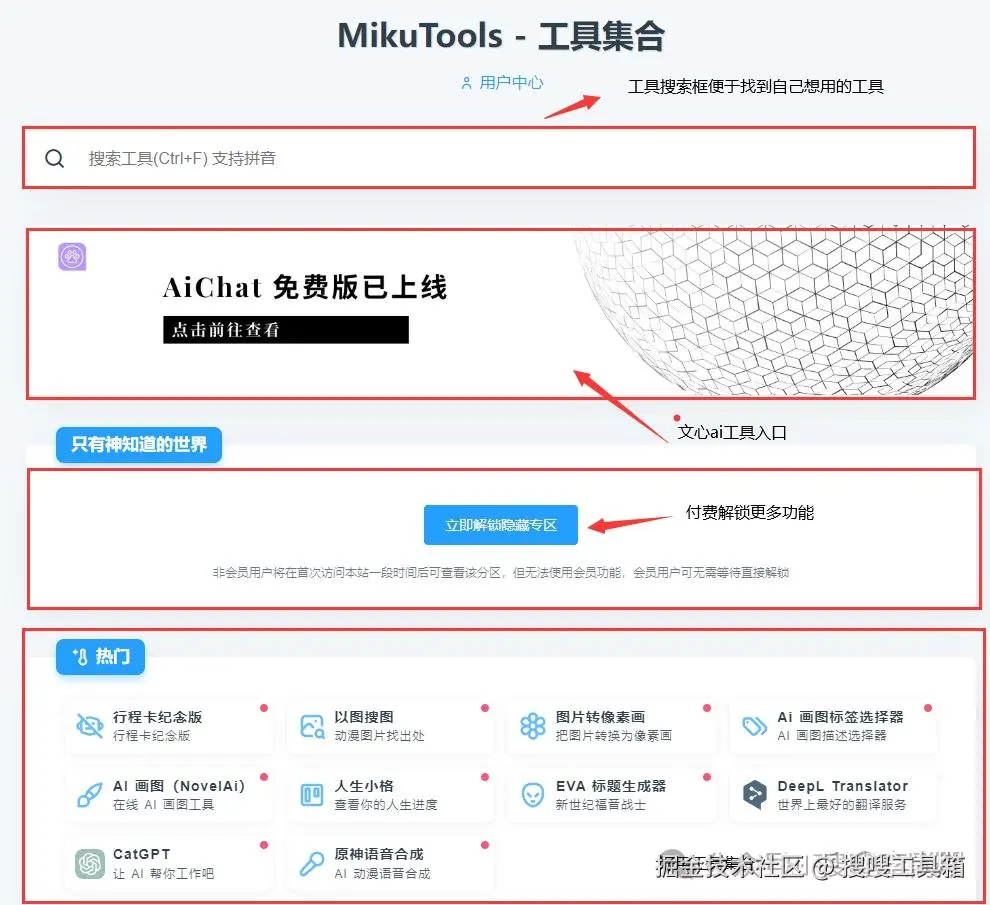This screenshot has height=905, width=990.
Task: Click the paintbrush icon for AI 画图
Action: [90, 795]
